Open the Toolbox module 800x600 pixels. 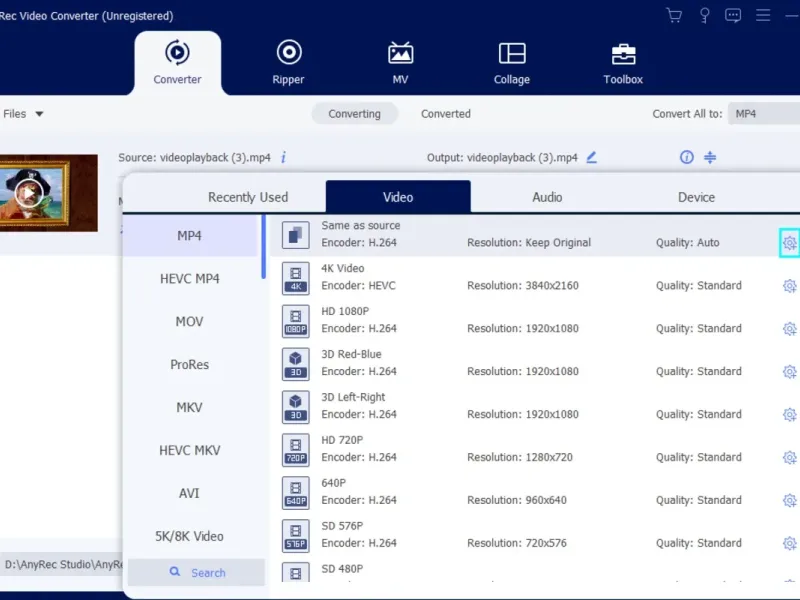tap(623, 62)
